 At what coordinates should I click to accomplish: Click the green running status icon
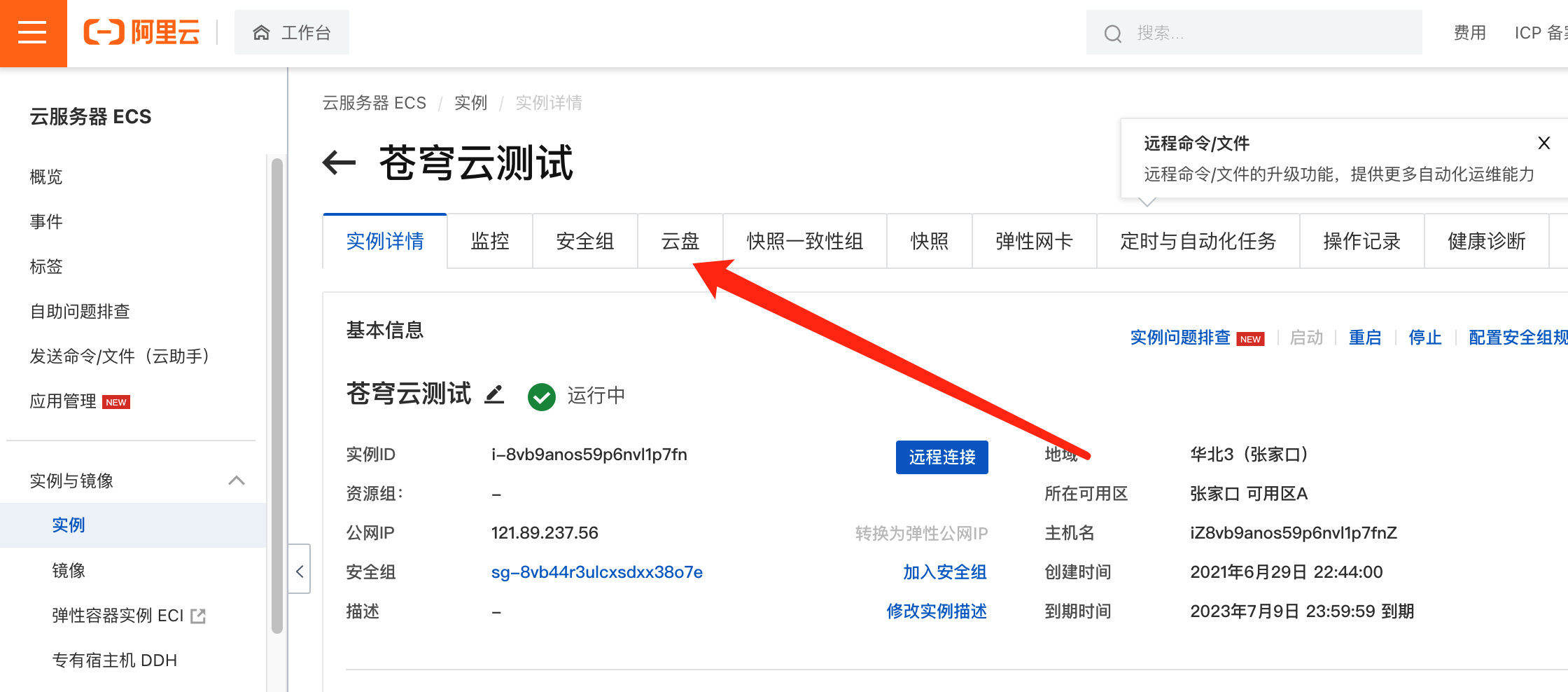[542, 396]
